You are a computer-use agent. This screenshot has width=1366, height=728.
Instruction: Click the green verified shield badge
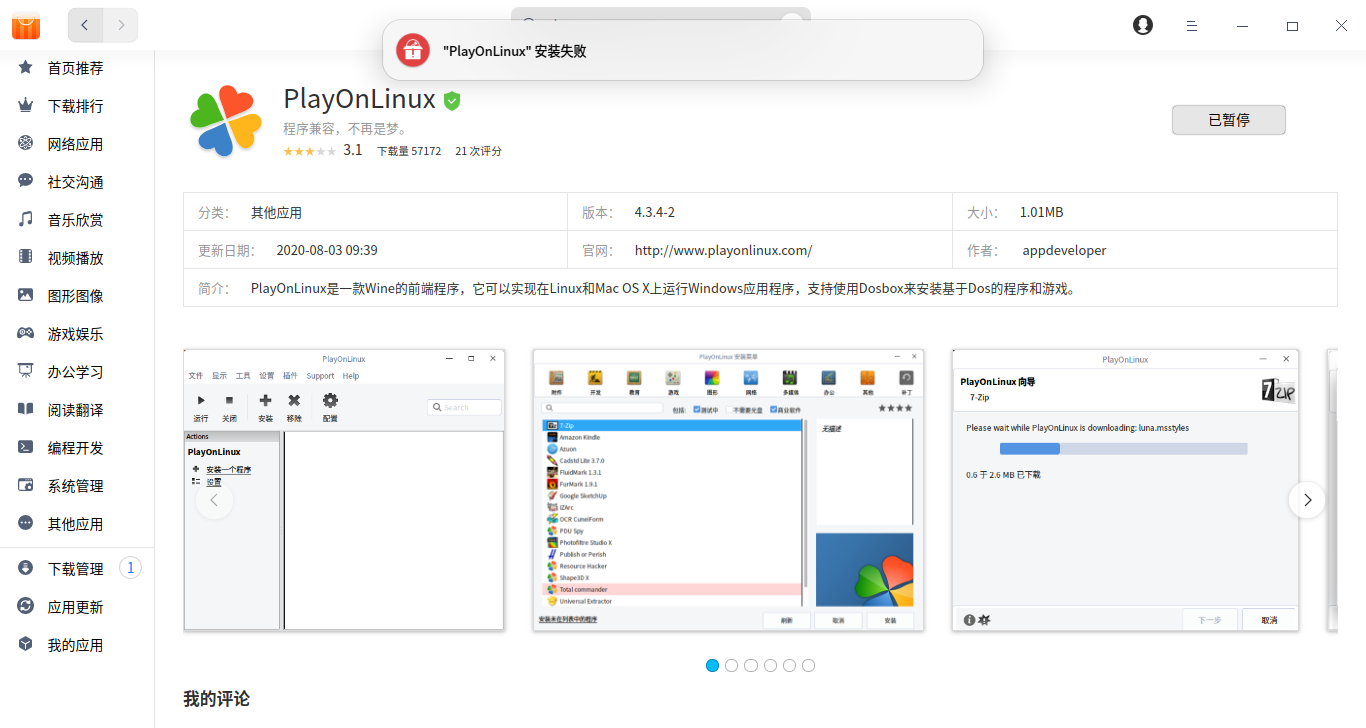(x=452, y=100)
